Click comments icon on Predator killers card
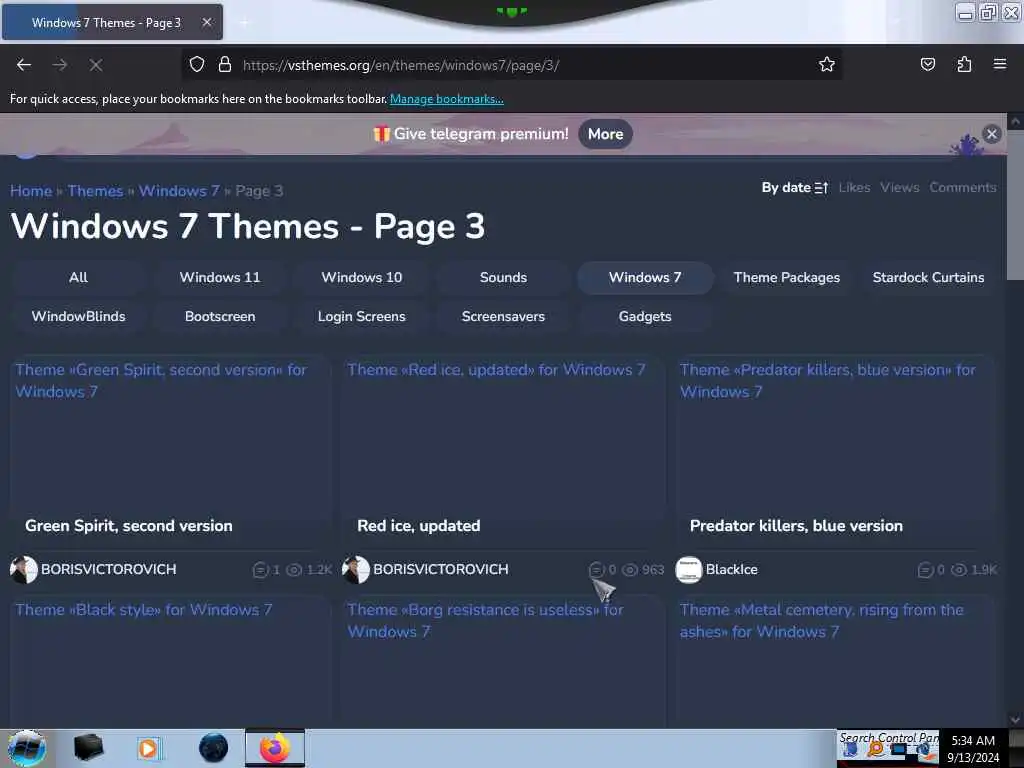The width and height of the screenshot is (1024, 768). pyautogui.click(x=925, y=570)
